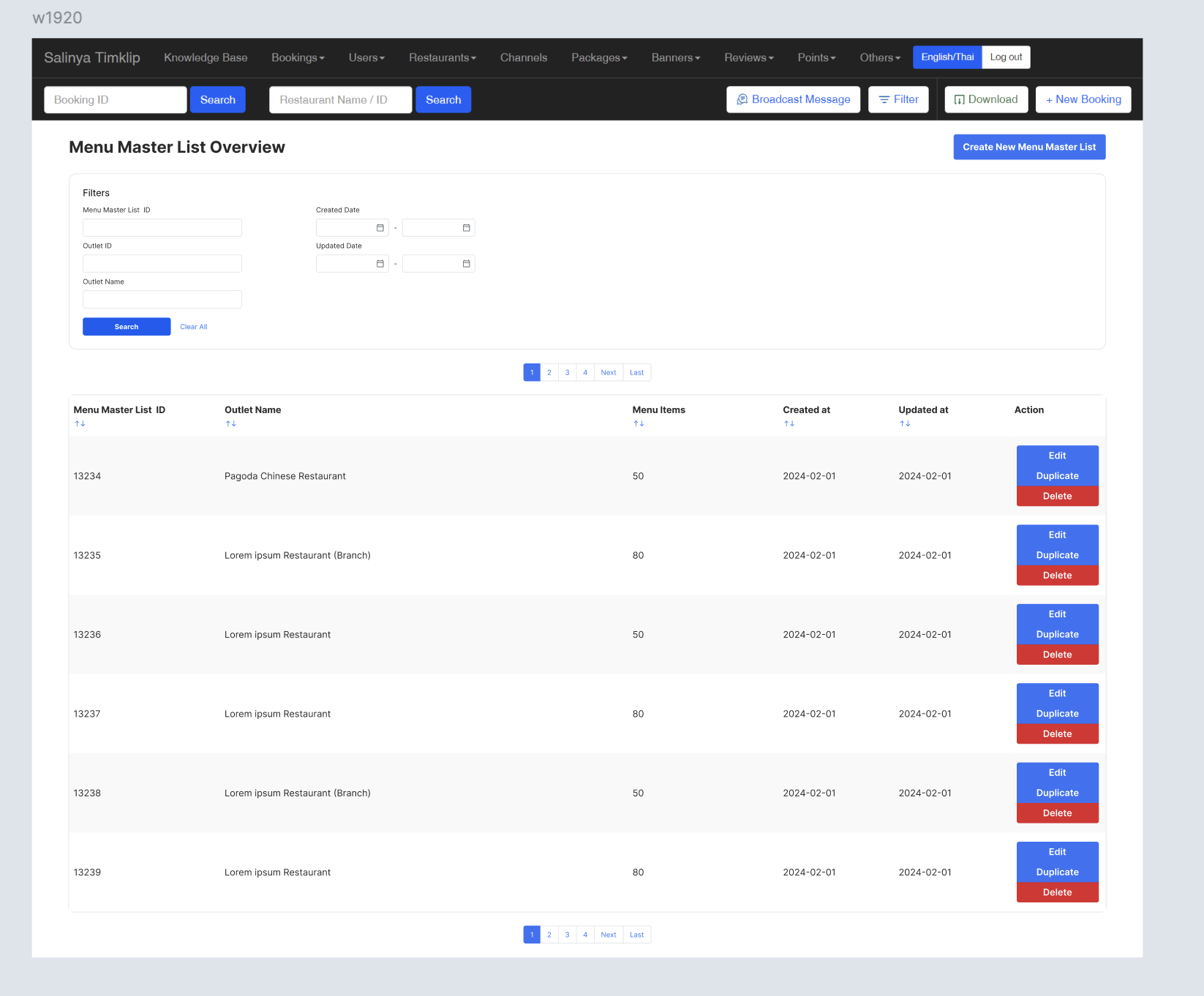This screenshot has width=1204, height=996.
Task: Sort by Menu Items column arrows
Action: tap(639, 423)
